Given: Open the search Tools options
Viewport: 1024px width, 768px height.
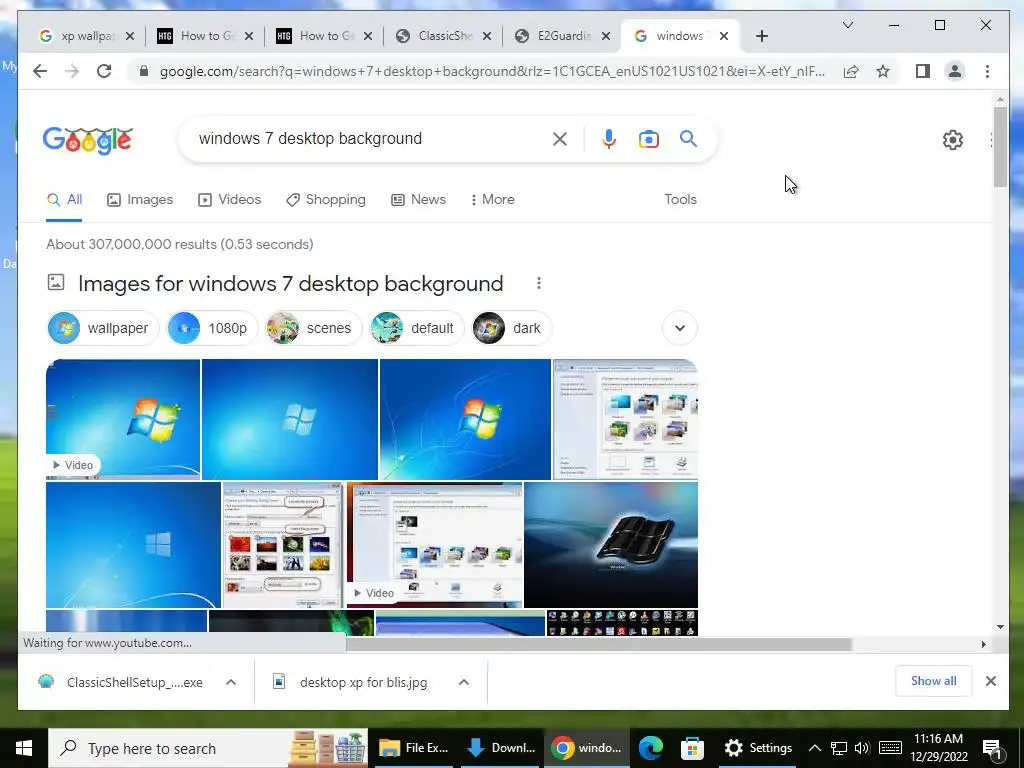Looking at the screenshot, I should coord(680,200).
